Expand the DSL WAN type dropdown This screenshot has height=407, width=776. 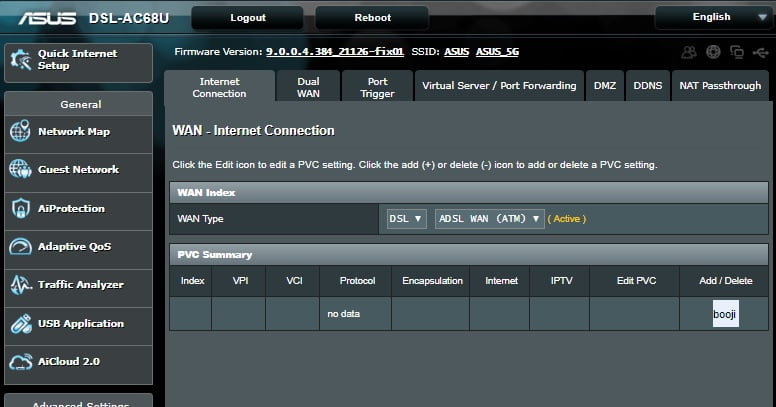(407, 218)
